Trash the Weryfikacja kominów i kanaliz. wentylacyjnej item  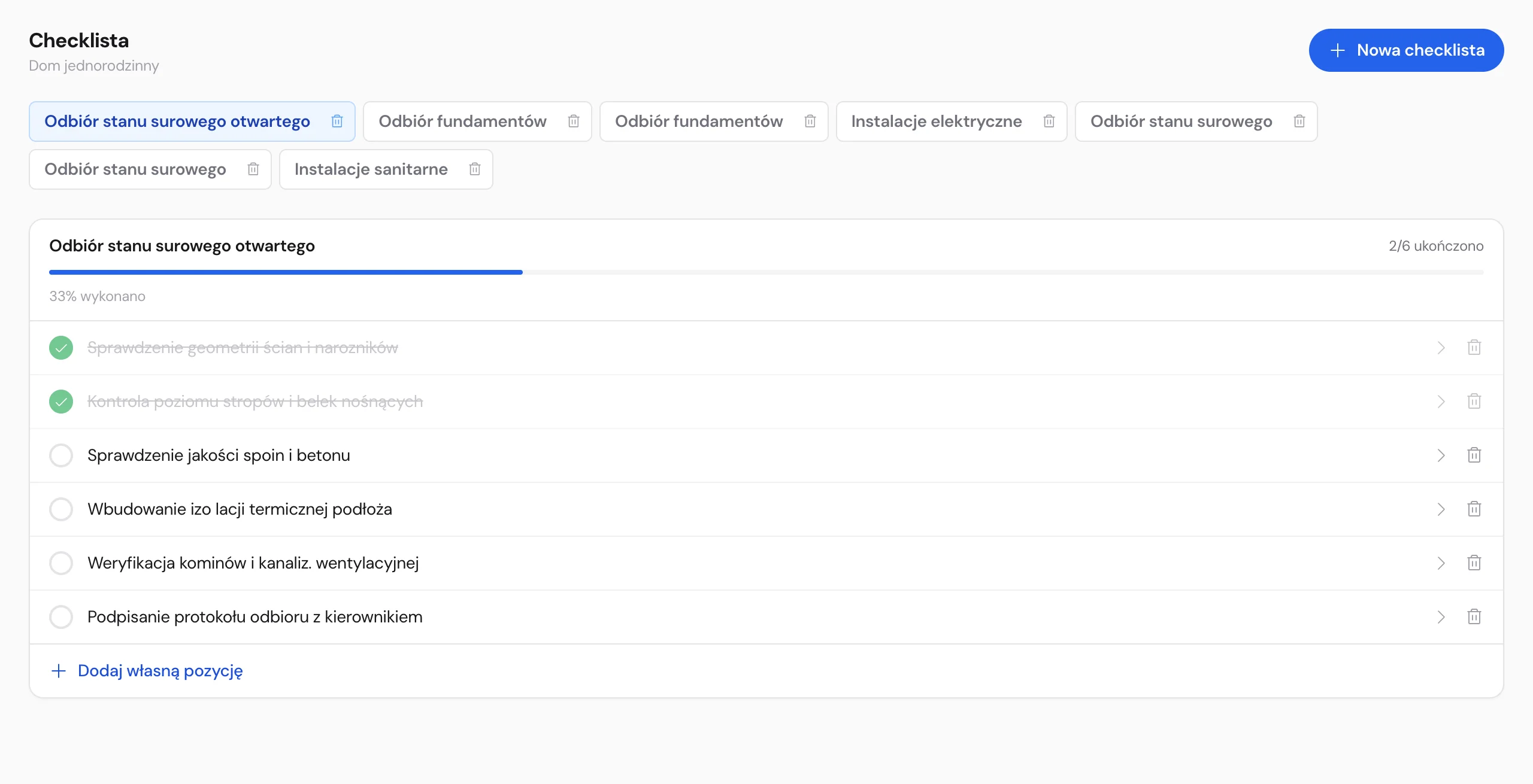click(x=1474, y=563)
